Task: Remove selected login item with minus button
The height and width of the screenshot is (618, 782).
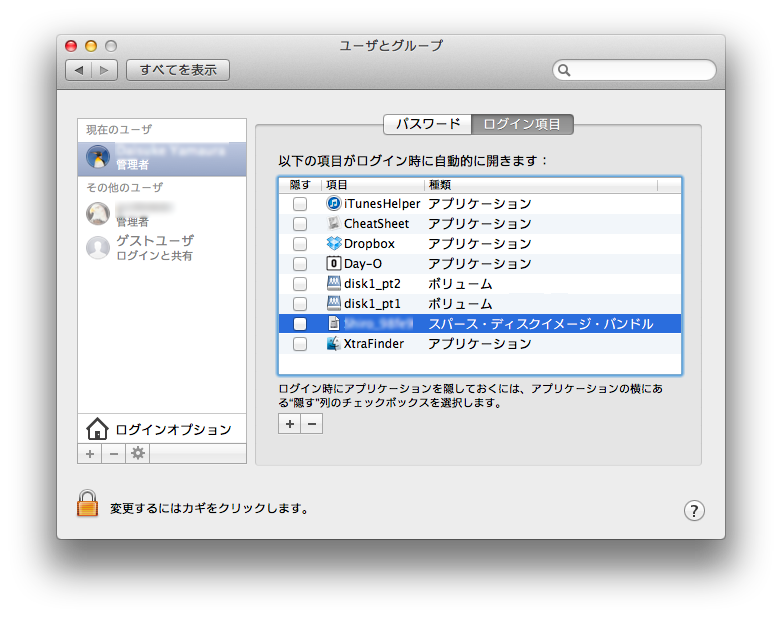Action: [312, 424]
